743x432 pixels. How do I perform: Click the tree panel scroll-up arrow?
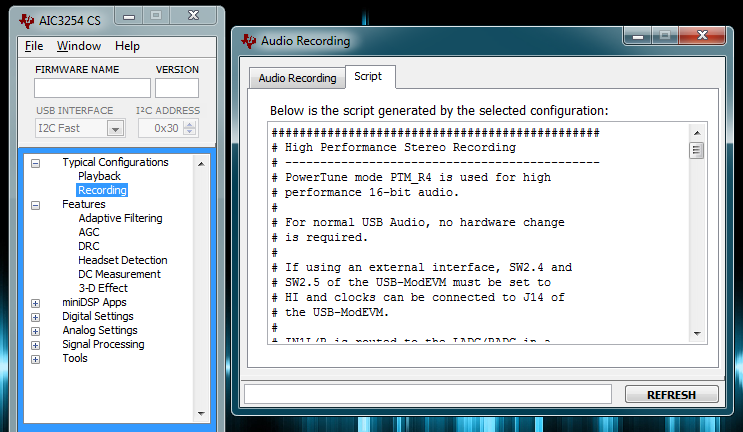[201, 164]
